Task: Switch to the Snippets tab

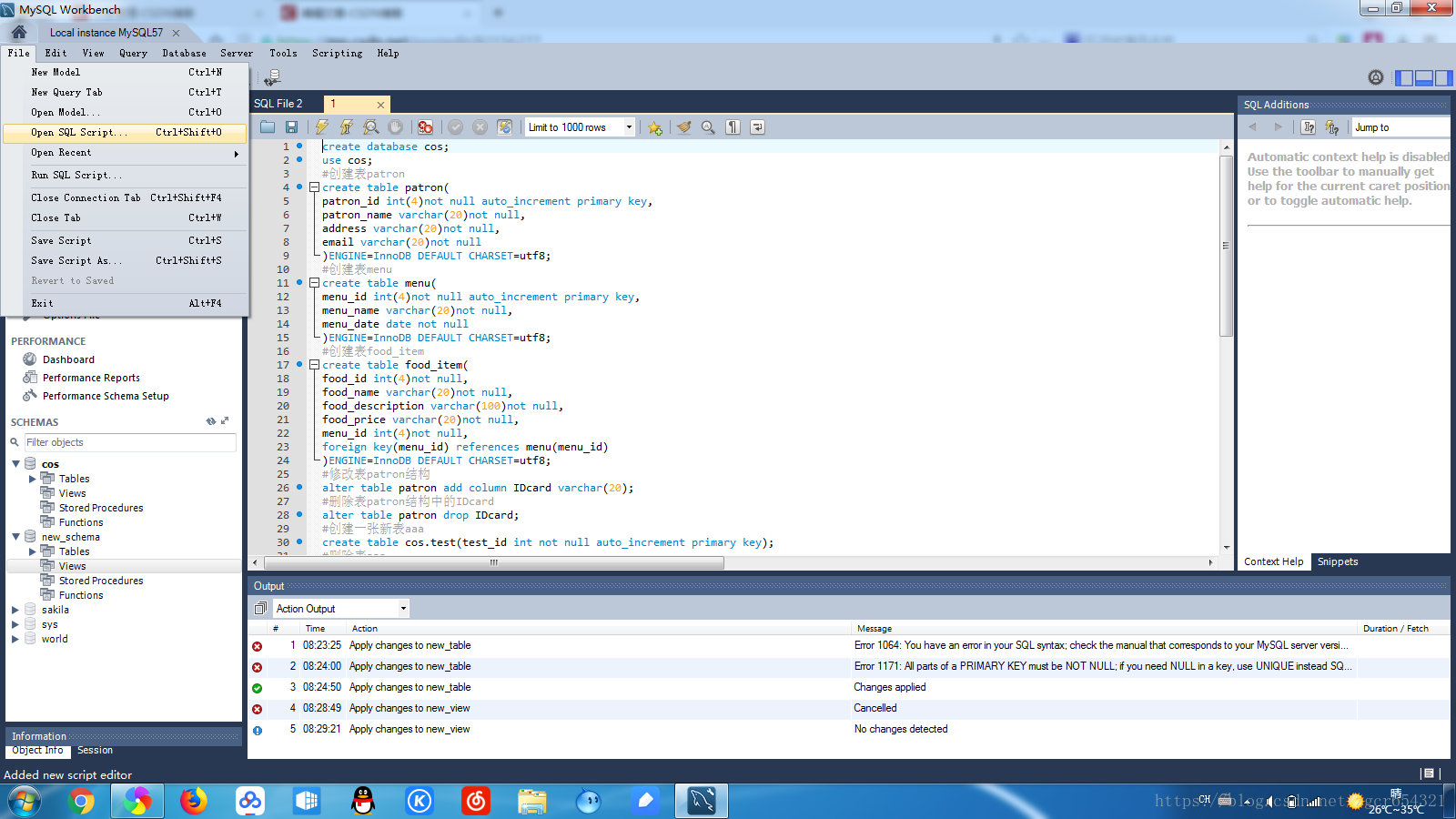Action: click(x=1338, y=562)
